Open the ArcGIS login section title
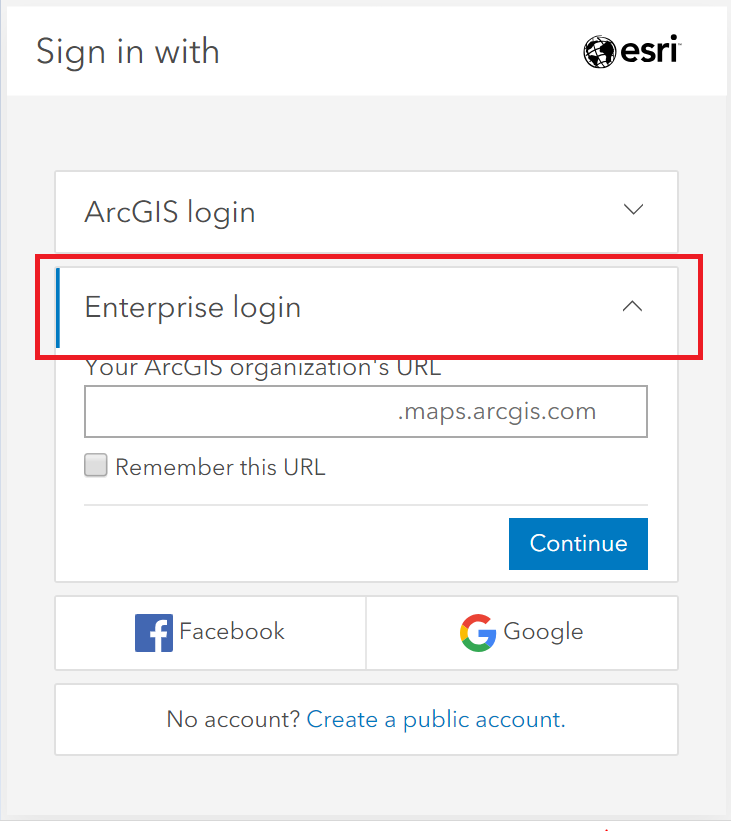This screenshot has width=731, height=831. coord(170,213)
